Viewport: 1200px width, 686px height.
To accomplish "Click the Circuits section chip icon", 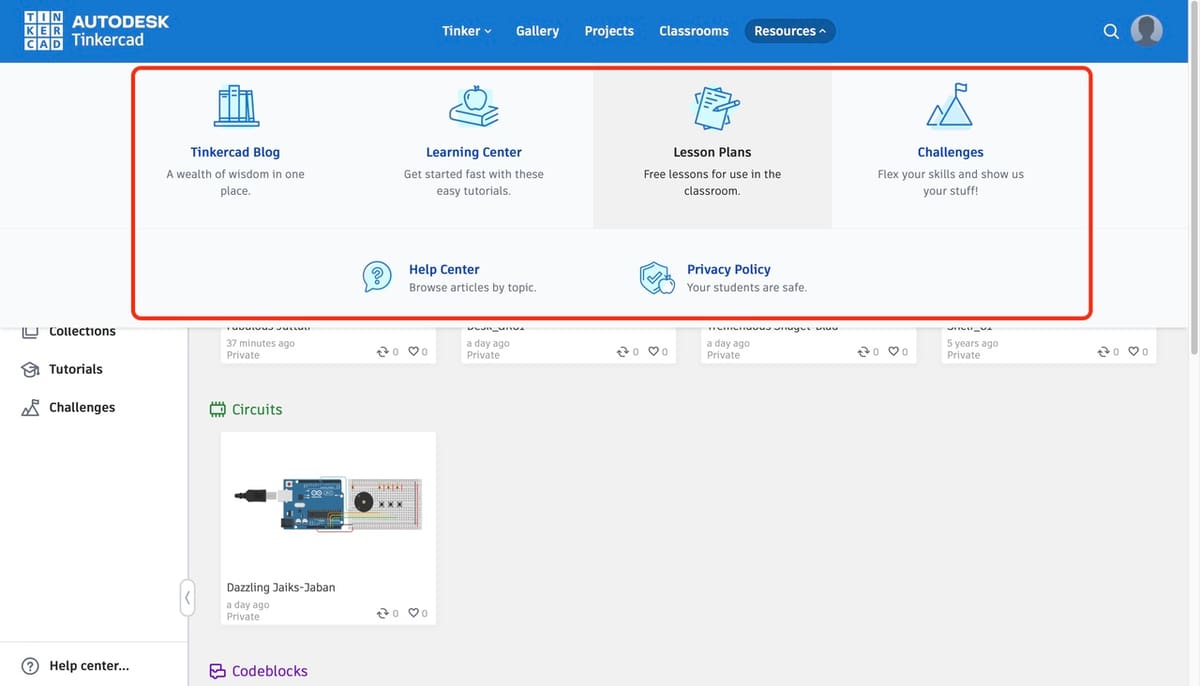I will point(217,409).
